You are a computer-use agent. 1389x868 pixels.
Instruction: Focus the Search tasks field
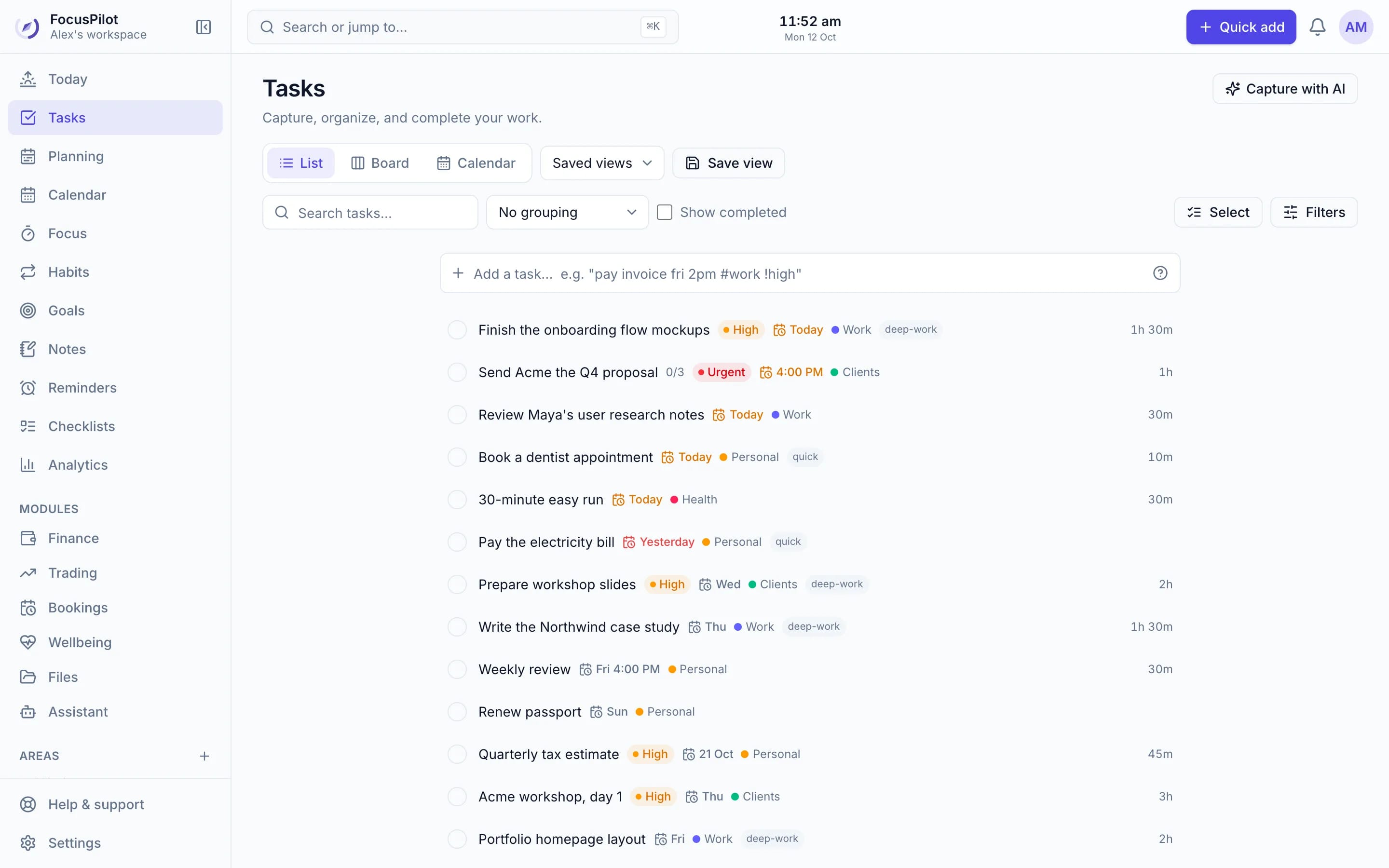370,212
